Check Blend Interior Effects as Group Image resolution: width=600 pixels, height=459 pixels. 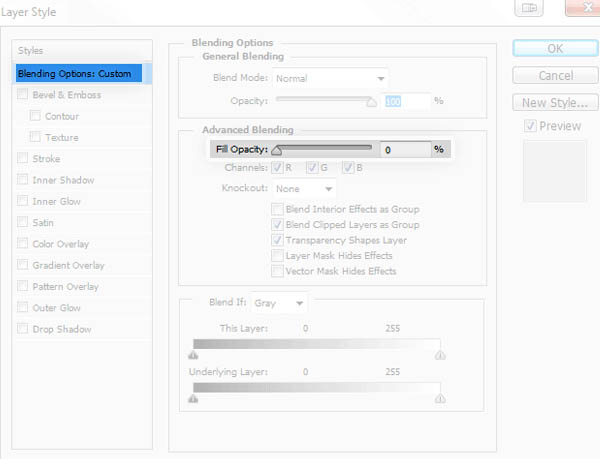point(277,209)
